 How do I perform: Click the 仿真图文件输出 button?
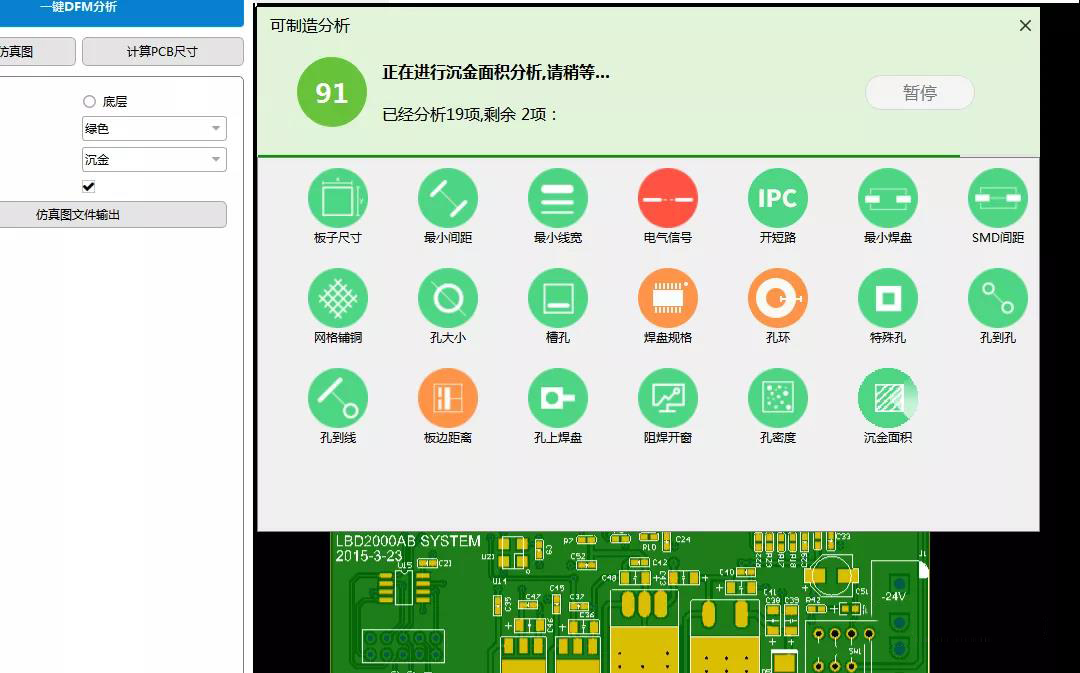113,214
